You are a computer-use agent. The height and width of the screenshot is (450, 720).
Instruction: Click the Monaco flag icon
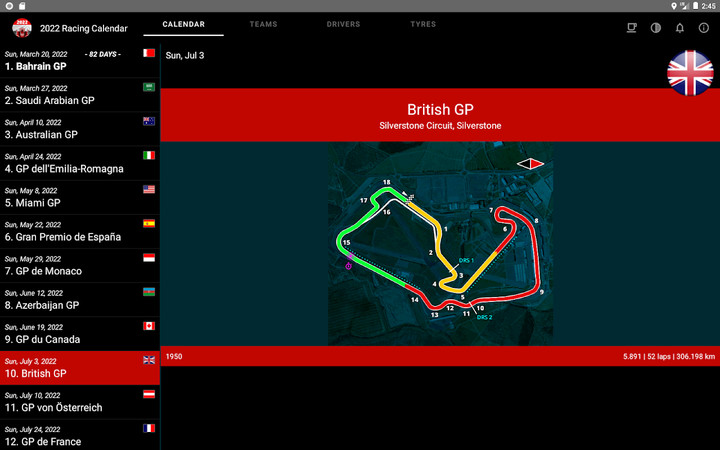[149, 258]
